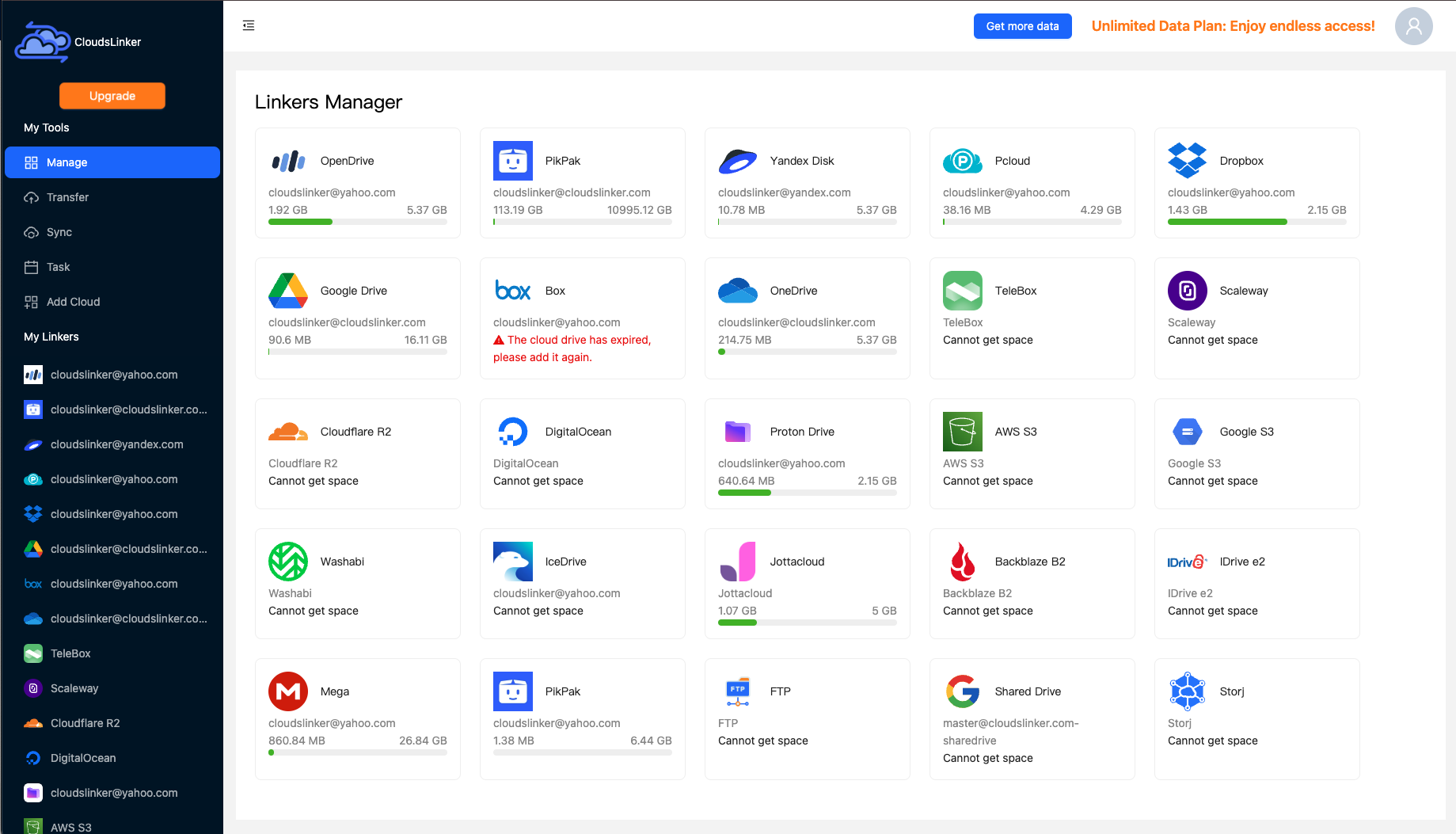The image size is (1456, 834).
Task: Open Cloudflare R2 in the My Linkers sidebar
Action: [112, 723]
